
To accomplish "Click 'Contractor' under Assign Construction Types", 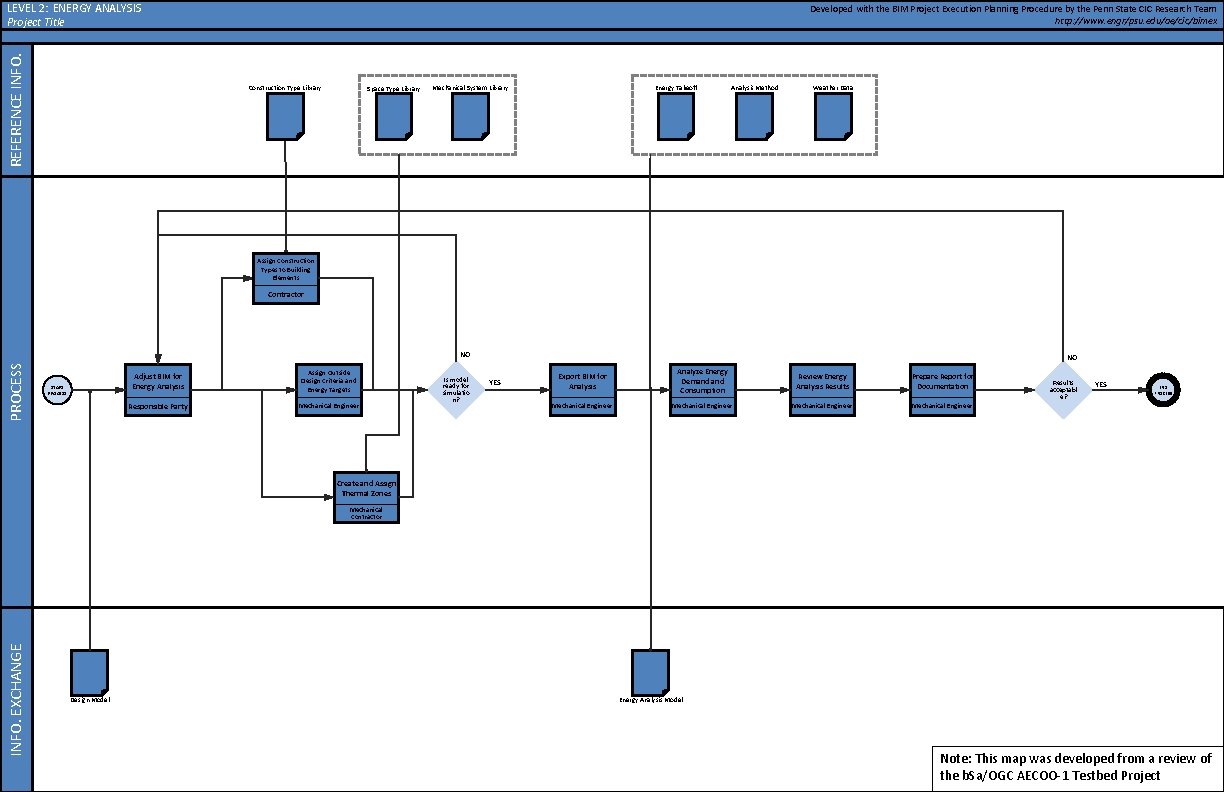I will tap(286, 294).
